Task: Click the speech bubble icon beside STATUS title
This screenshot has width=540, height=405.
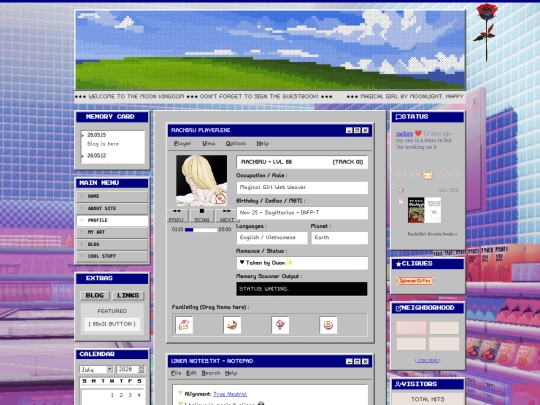Action: [x=398, y=117]
